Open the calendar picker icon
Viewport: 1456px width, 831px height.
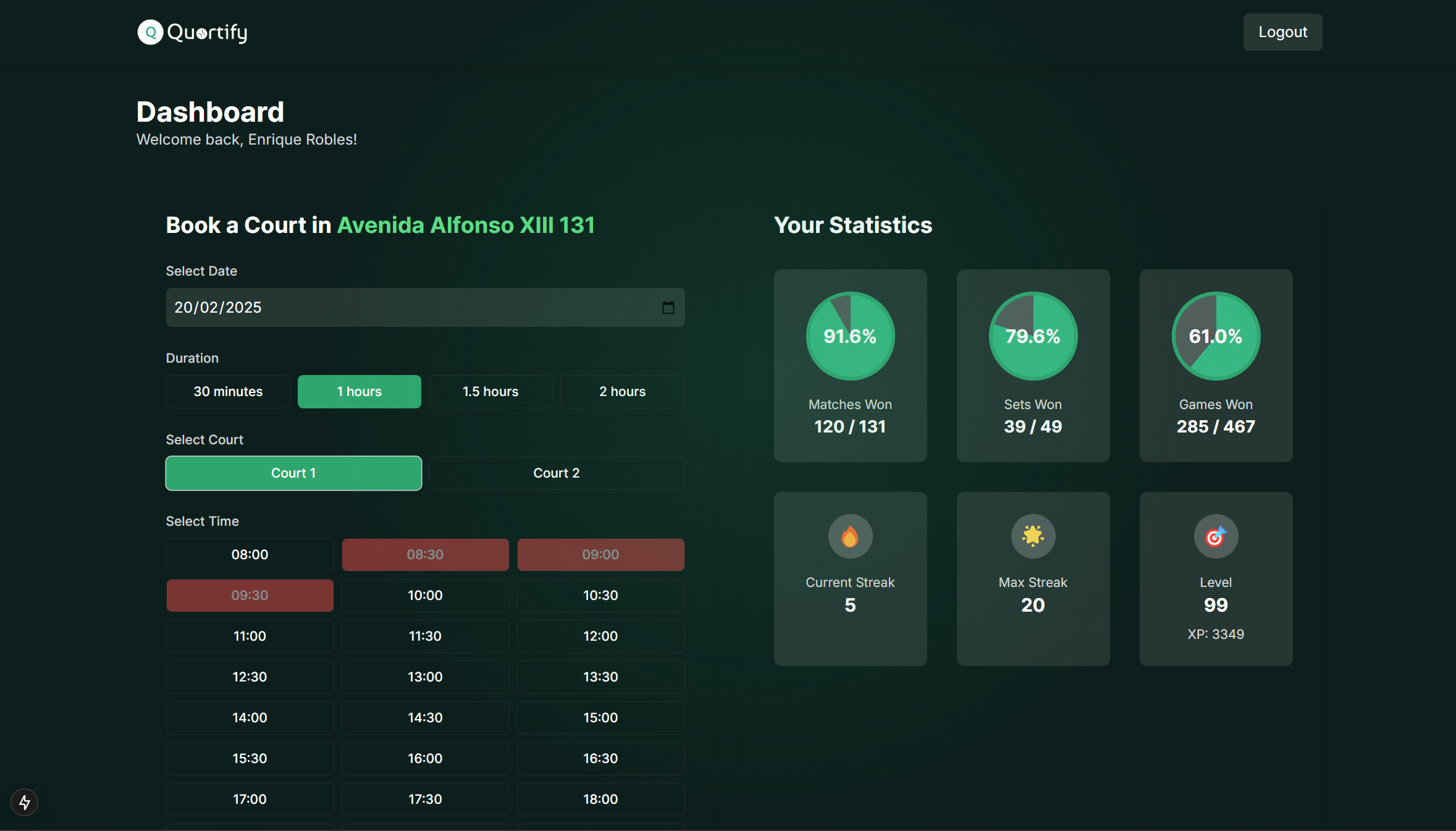tap(668, 308)
